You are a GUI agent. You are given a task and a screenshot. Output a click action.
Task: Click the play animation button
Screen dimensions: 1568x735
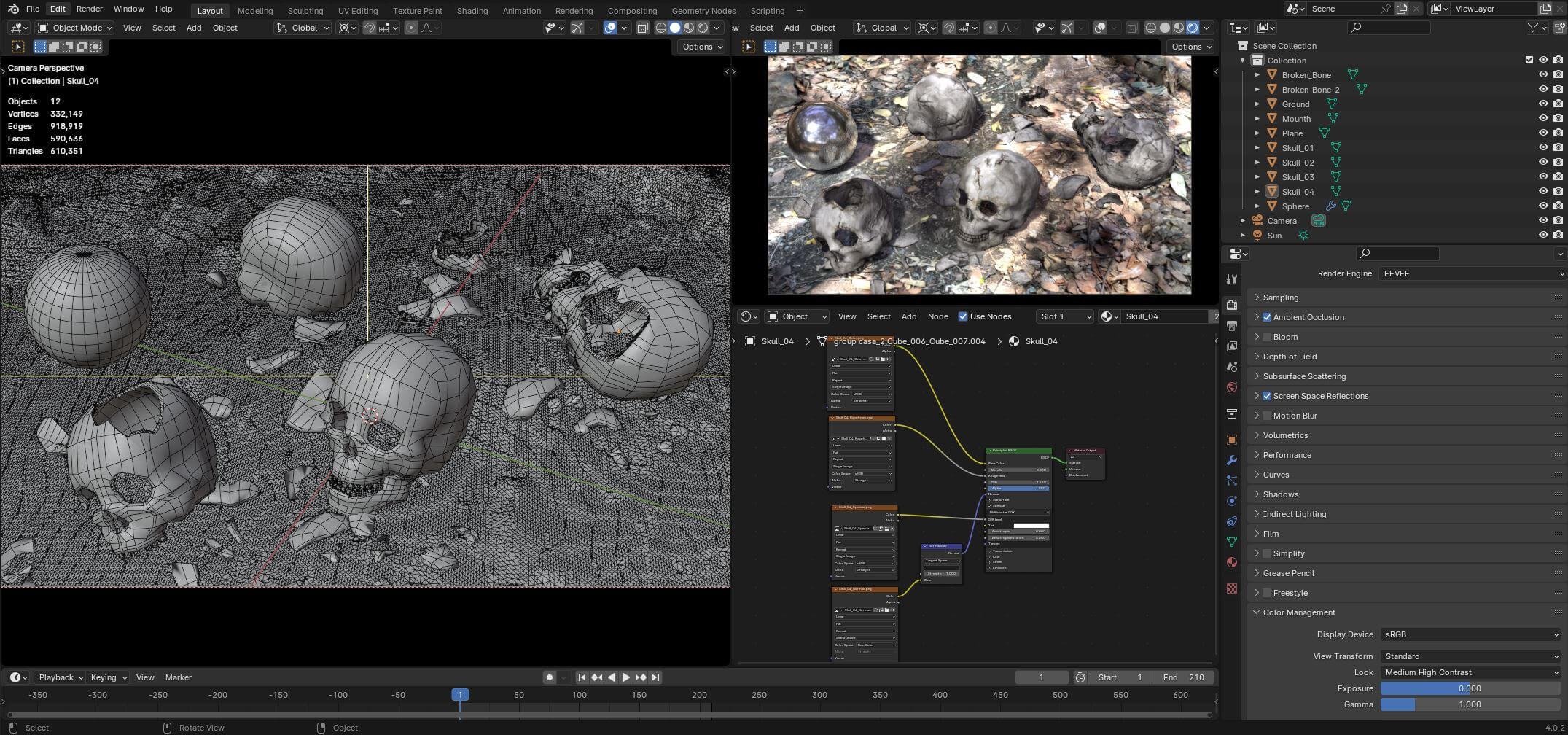(x=625, y=677)
